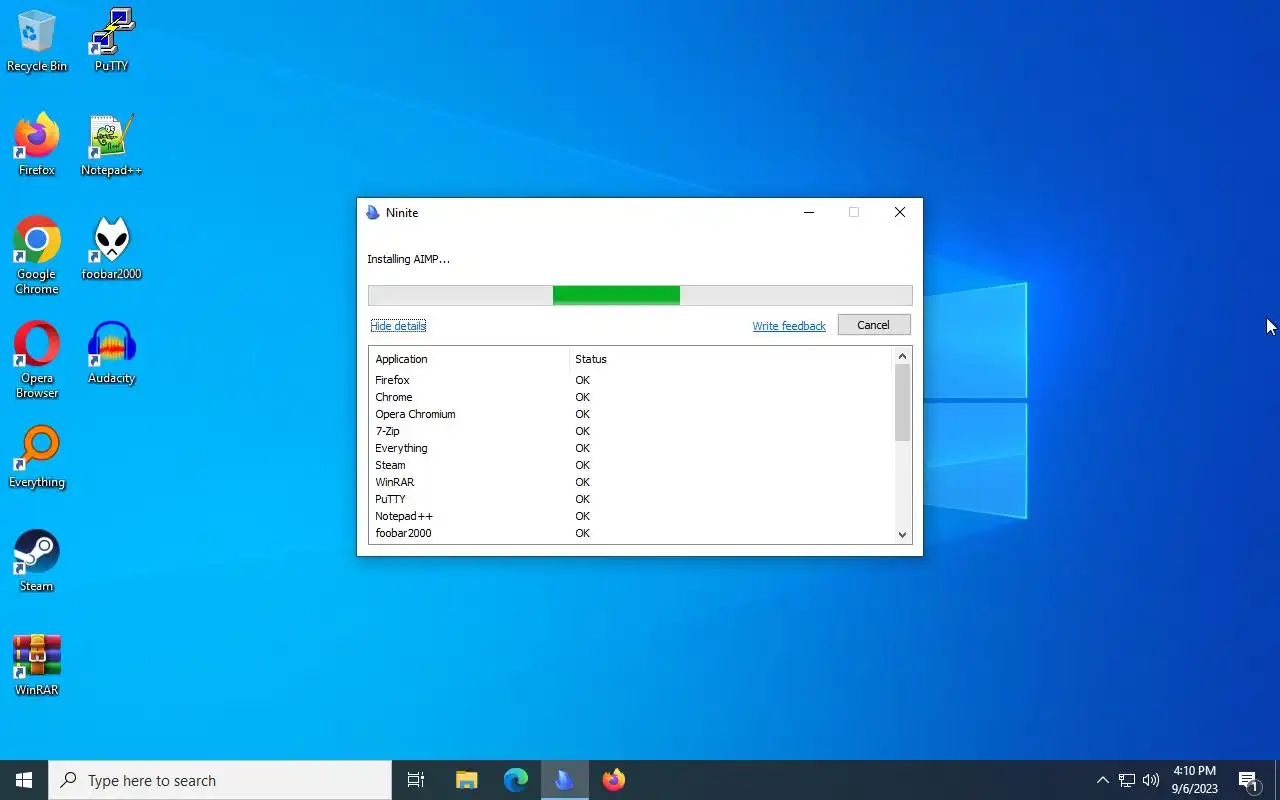The image size is (1280, 800).
Task: Select the 7-Zip row
Action: point(631,431)
